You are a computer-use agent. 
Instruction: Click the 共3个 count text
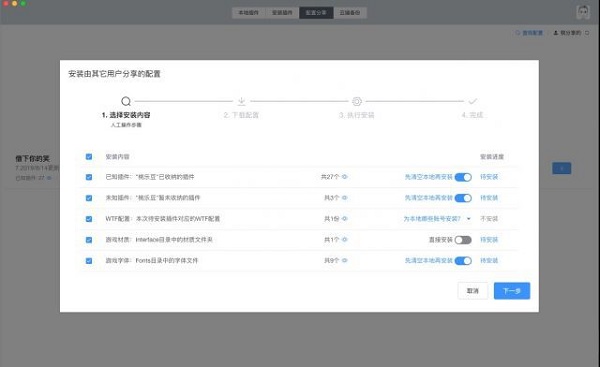(x=331, y=198)
